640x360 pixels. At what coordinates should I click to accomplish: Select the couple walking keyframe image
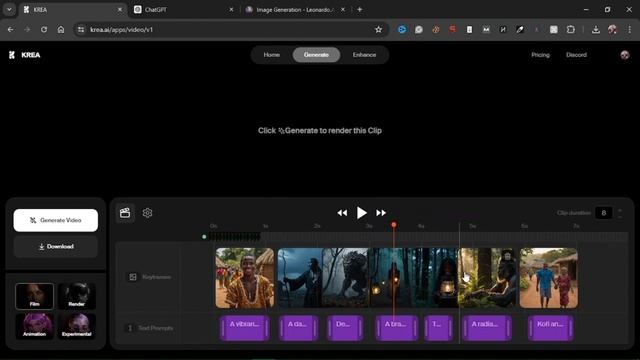click(549, 278)
